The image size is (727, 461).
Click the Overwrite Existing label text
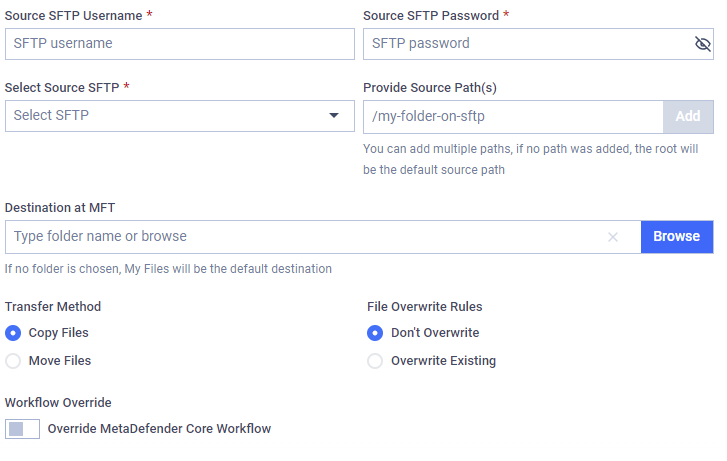click(443, 361)
